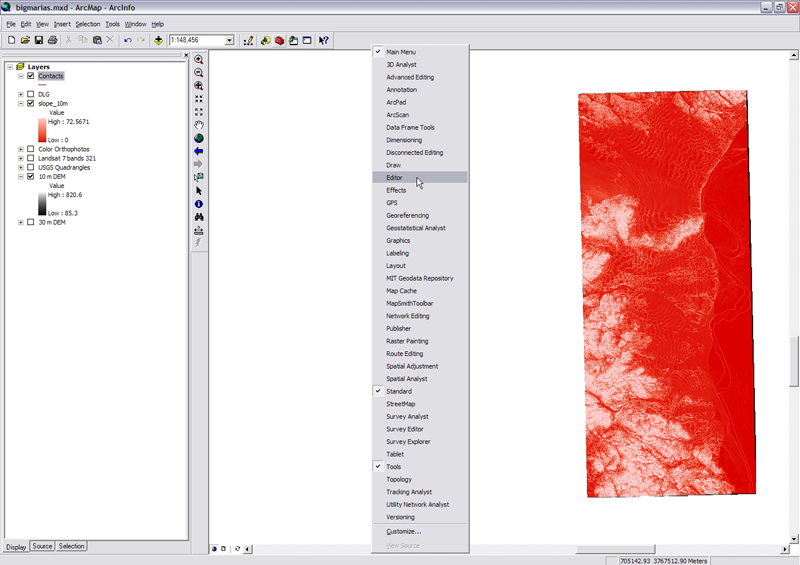This screenshot has height=565, width=800.
Task: Open the Window menu
Action: click(135, 24)
